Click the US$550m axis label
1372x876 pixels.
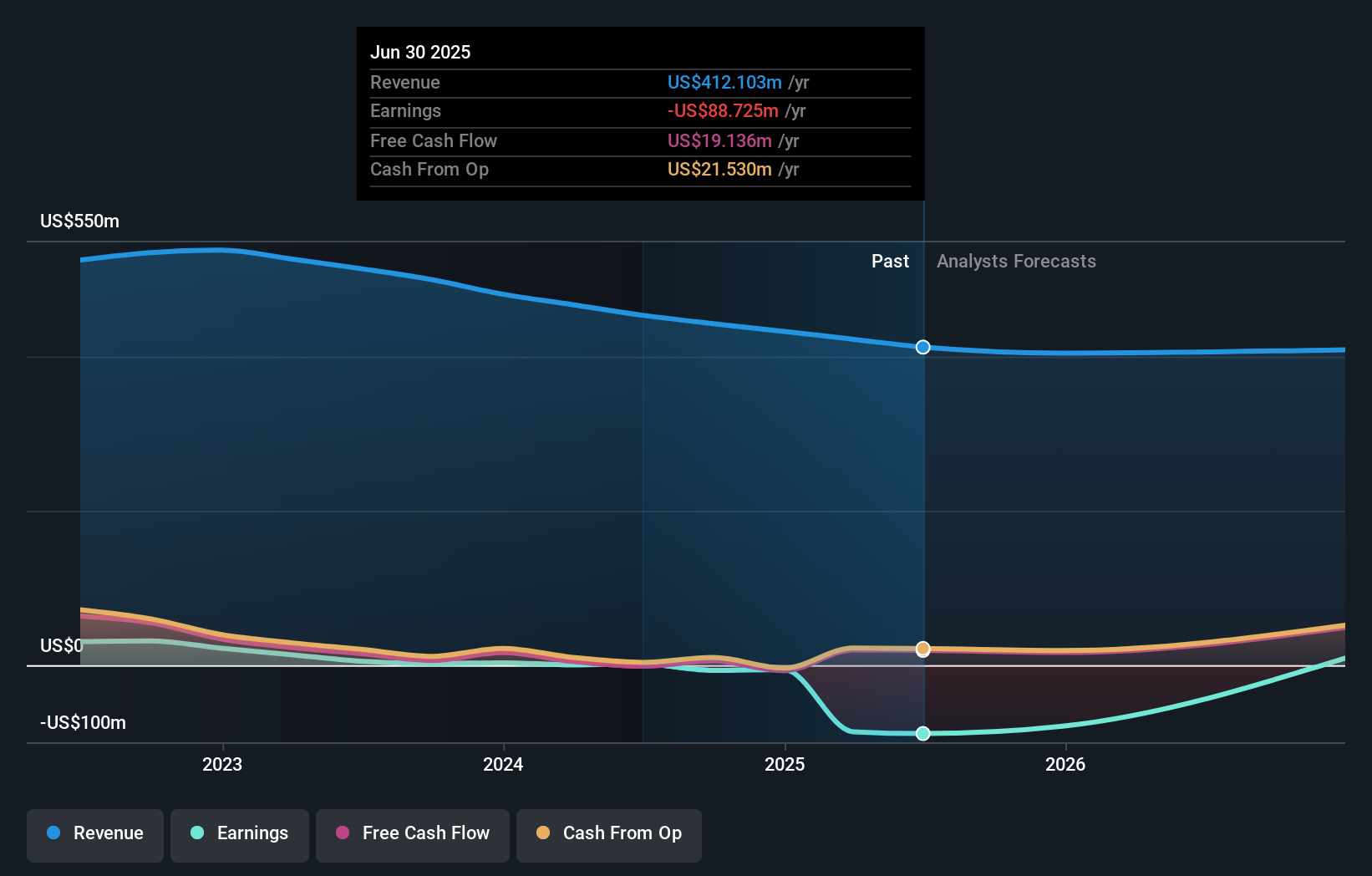(79, 221)
